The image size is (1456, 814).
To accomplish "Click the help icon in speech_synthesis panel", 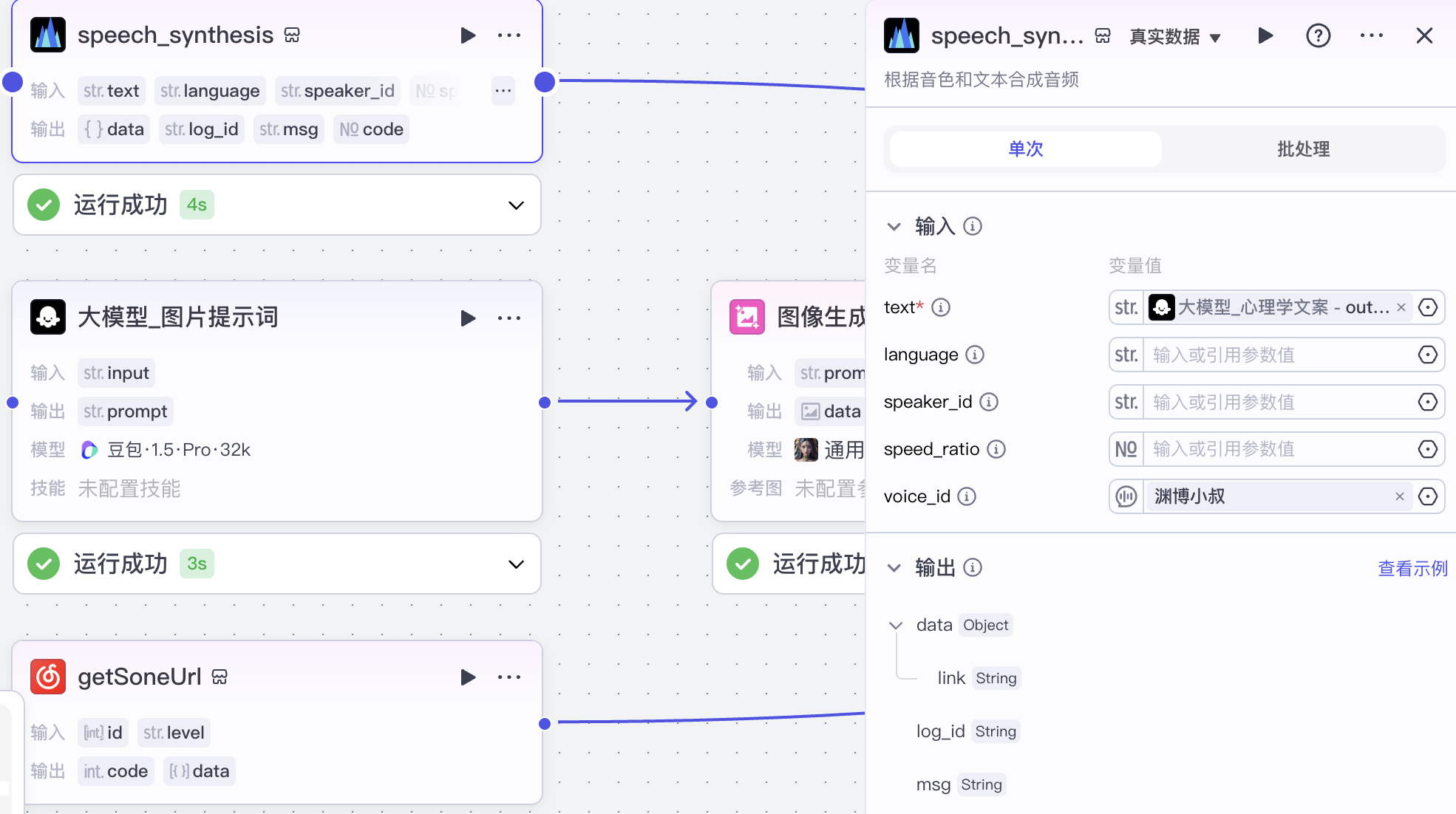I will tap(1318, 35).
